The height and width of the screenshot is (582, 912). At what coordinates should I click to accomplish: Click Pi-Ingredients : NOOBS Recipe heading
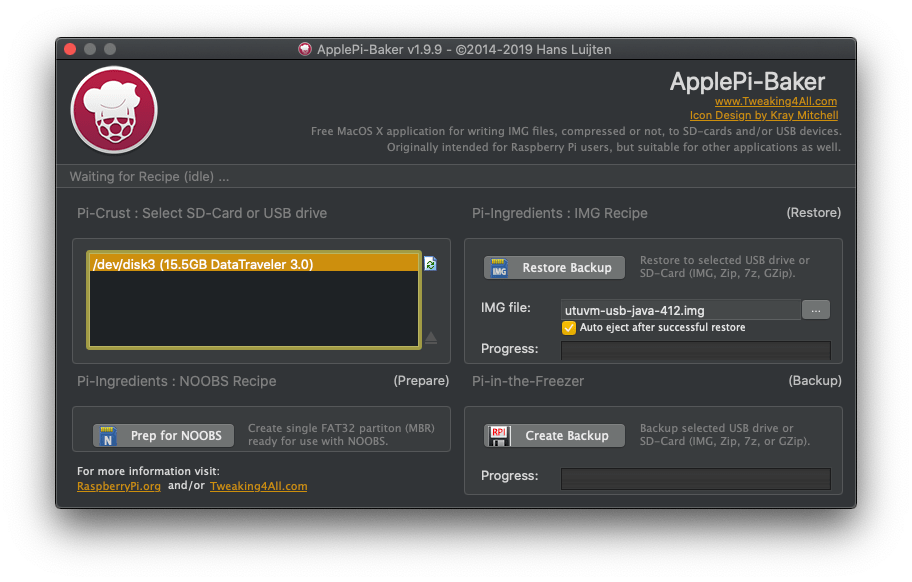[x=176, y=381]
